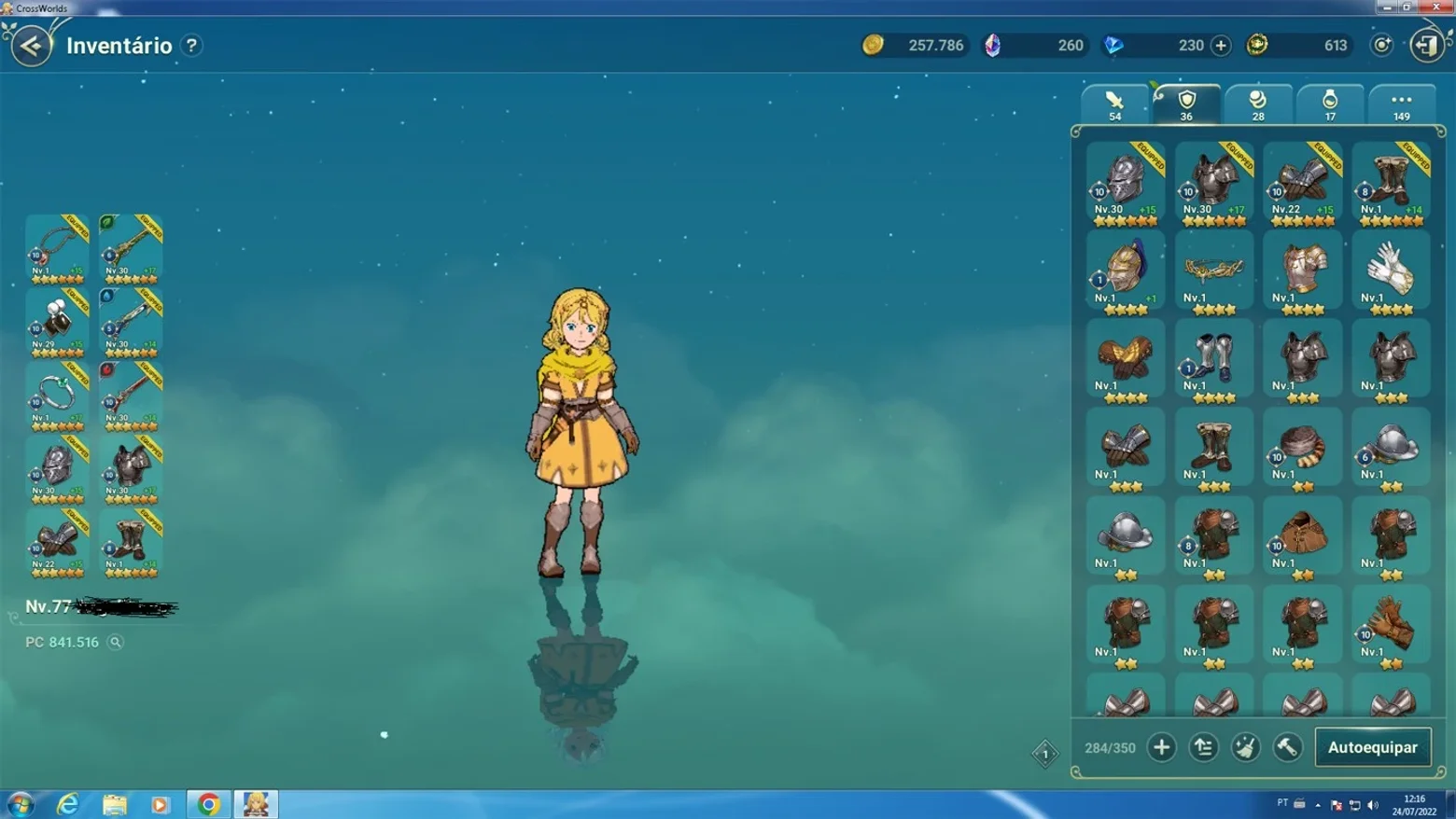Open the equipped fire-element weapon slot
1456x819 pixels.
click(131, 396)
